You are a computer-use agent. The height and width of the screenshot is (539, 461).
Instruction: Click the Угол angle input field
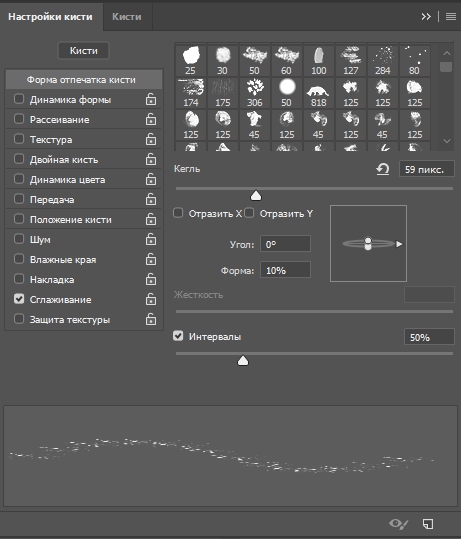(x=285, y=244)
